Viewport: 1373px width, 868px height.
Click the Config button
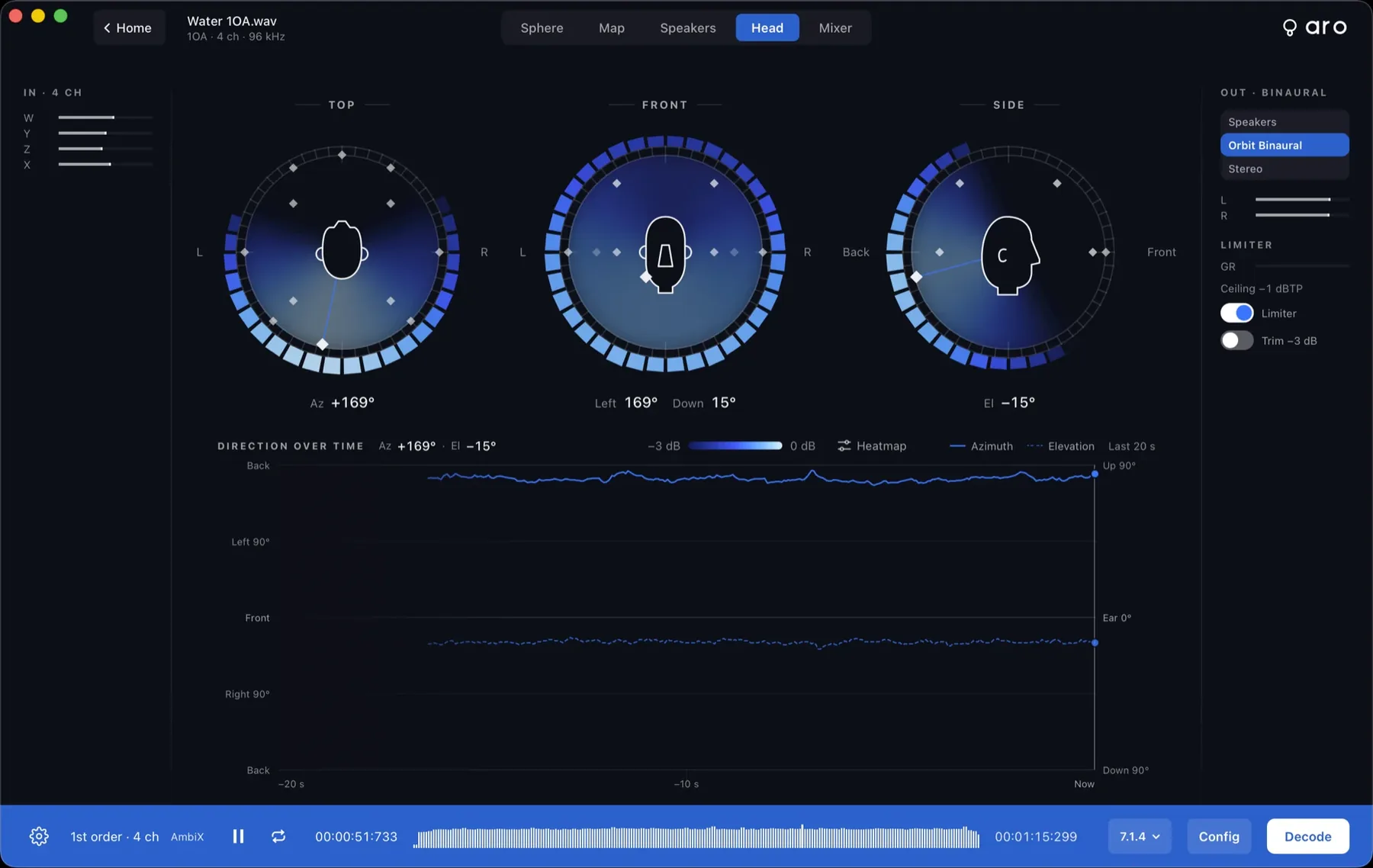pos(1218,837)
